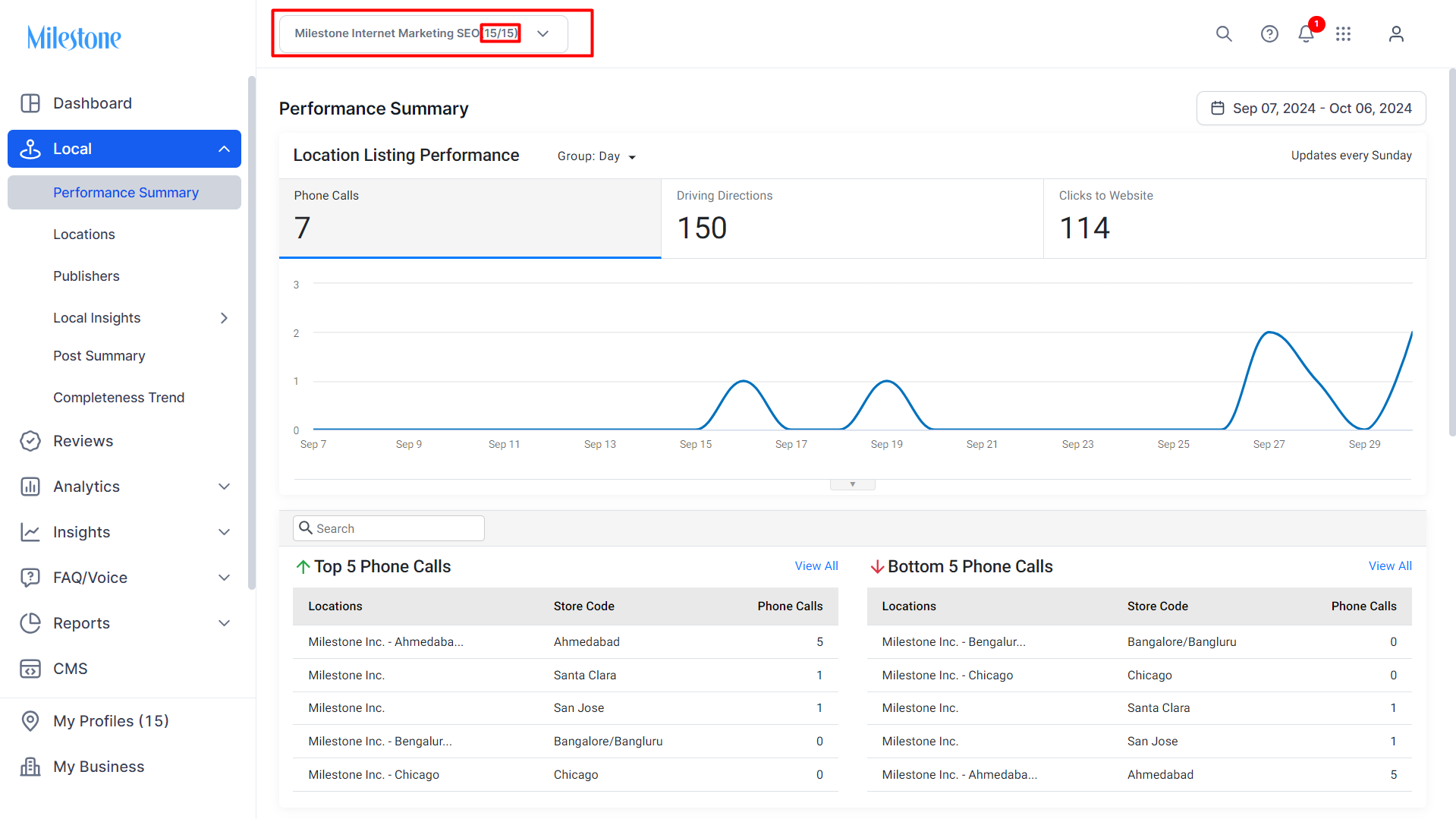Expand the Reports menu chevron

[x=224, y=623]
